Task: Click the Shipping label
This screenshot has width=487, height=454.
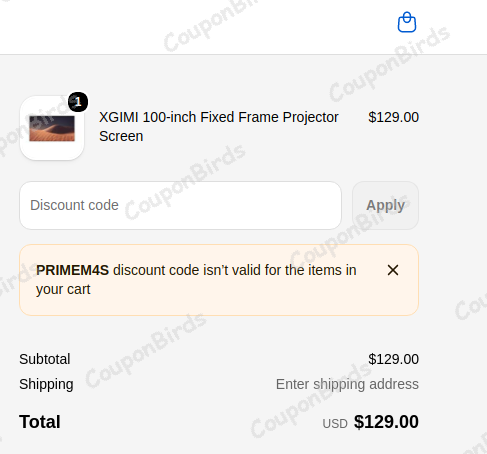Action: point(46,384)
